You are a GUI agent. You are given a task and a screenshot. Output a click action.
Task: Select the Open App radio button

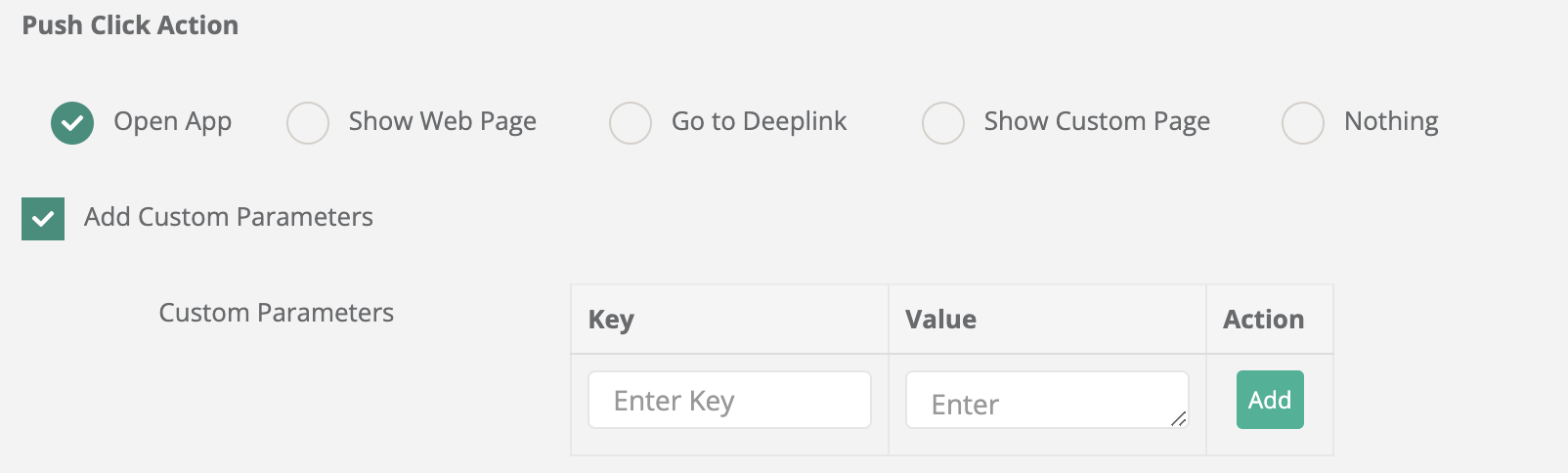72,123
